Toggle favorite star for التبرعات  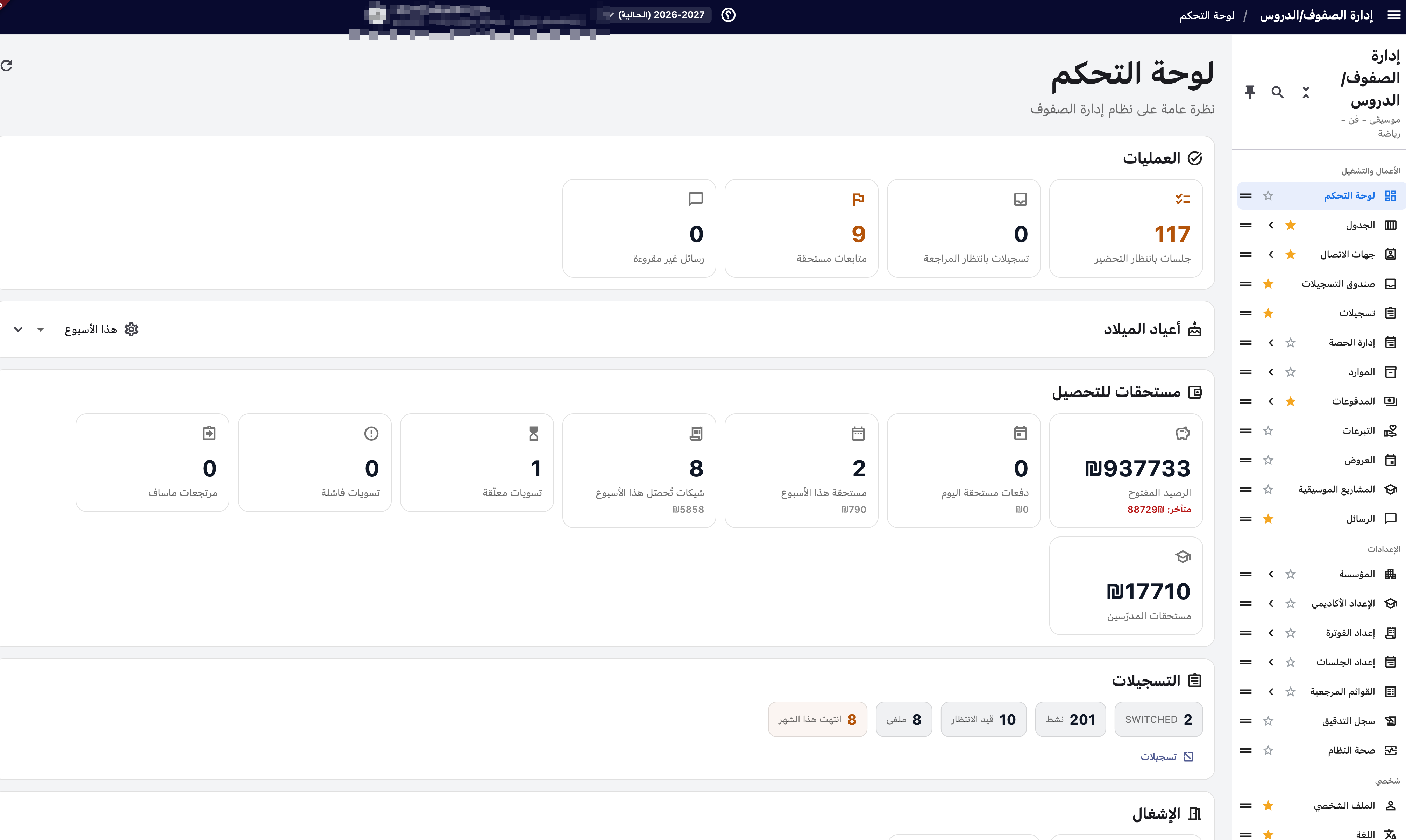(x=1268, y=431)
